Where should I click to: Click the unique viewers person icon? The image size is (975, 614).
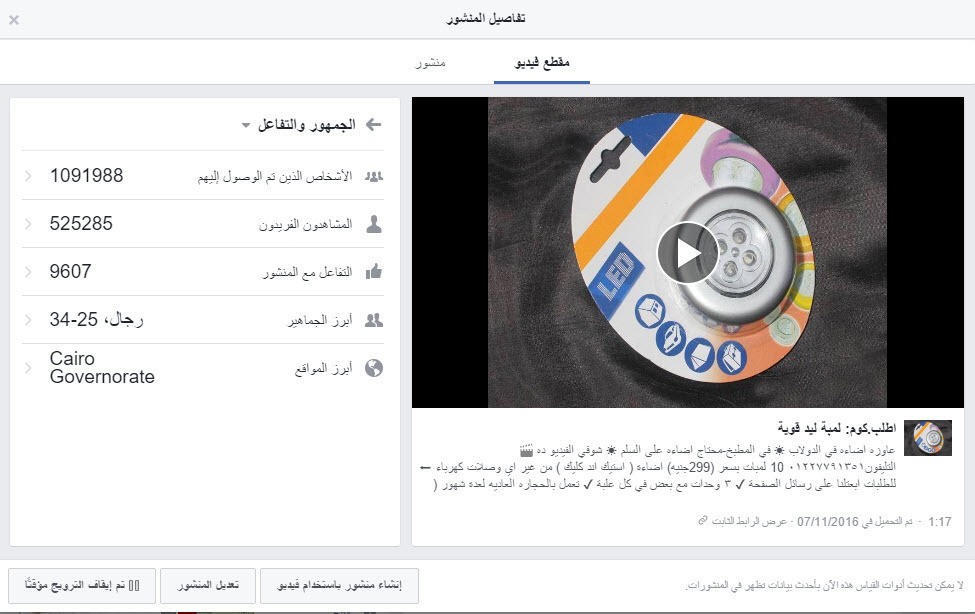(374, 224)
